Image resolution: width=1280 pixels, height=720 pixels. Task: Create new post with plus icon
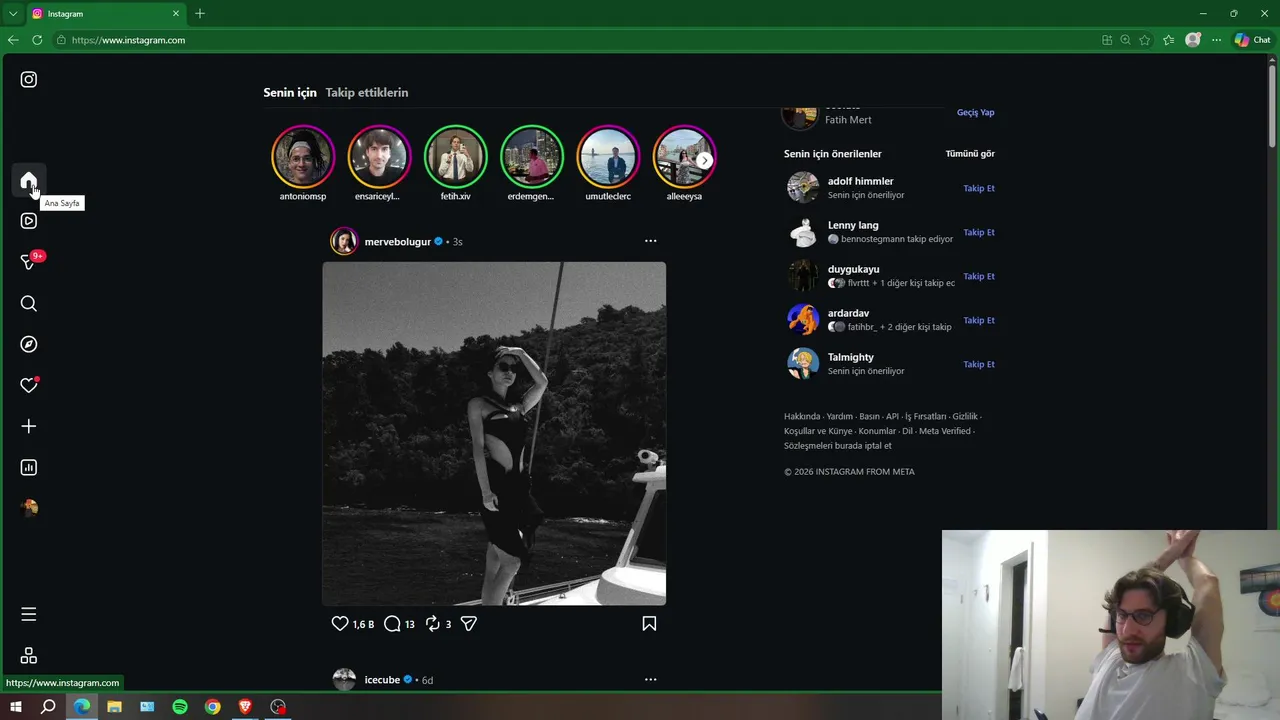29,426
